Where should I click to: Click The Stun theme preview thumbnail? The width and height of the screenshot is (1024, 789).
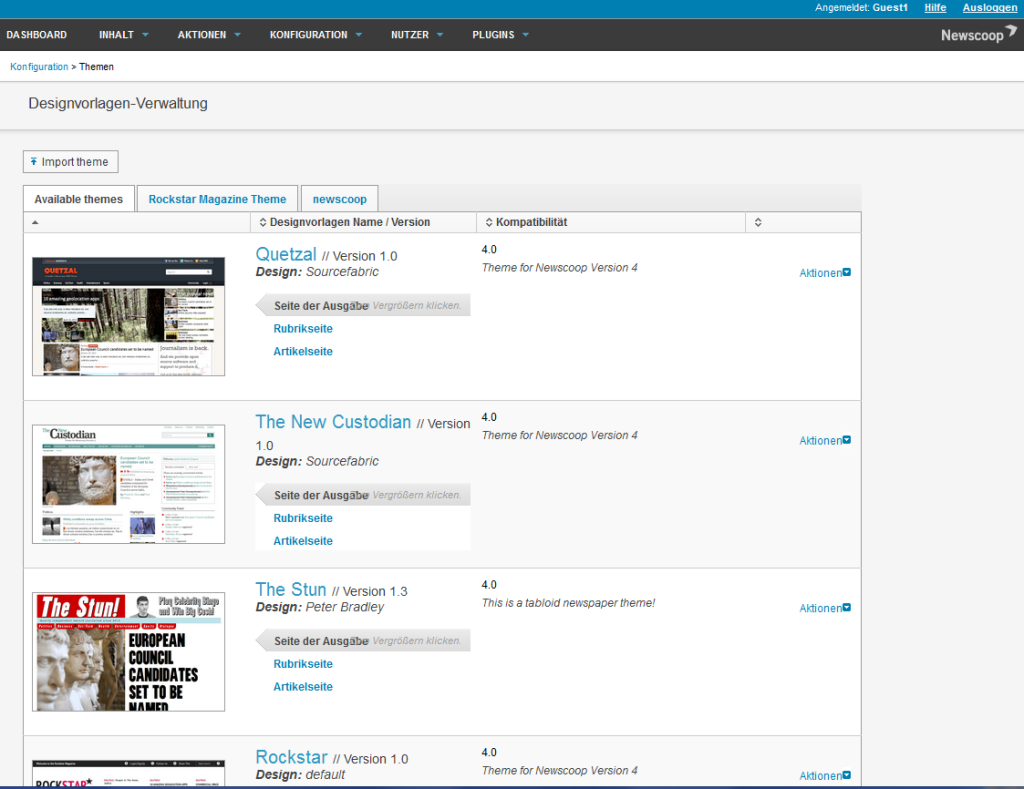coord(128,651)
